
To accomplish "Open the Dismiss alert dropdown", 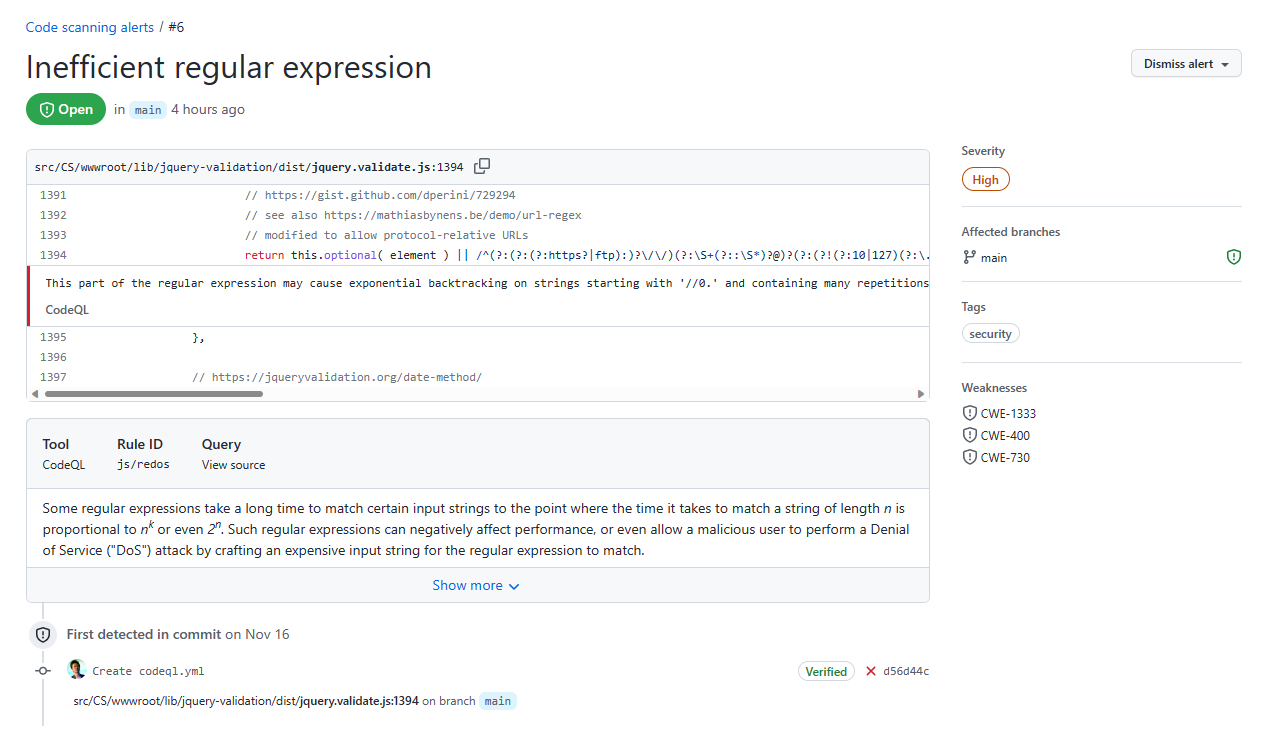I will coord(1185,62).
